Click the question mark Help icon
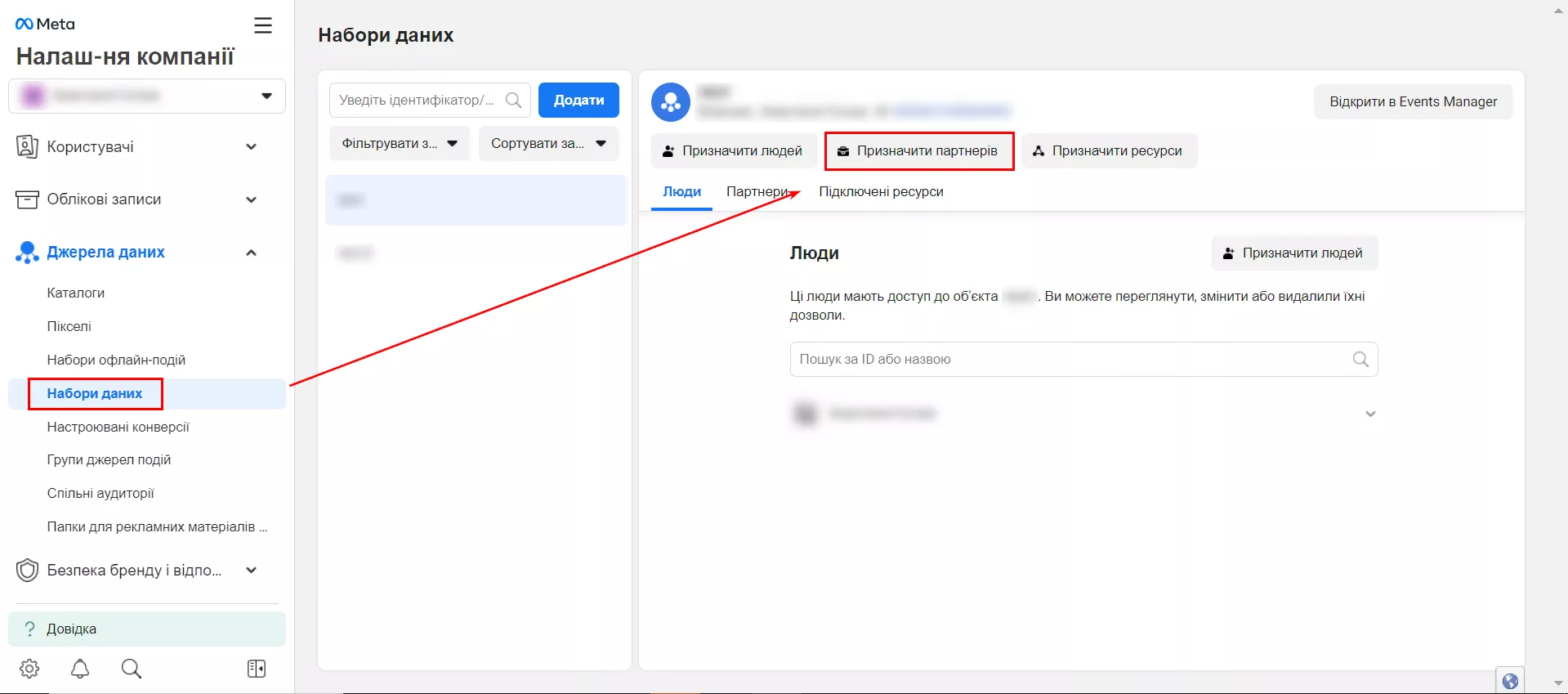Screen dimensions: 1568x694 pyautogui.click(x=30, y=629)
